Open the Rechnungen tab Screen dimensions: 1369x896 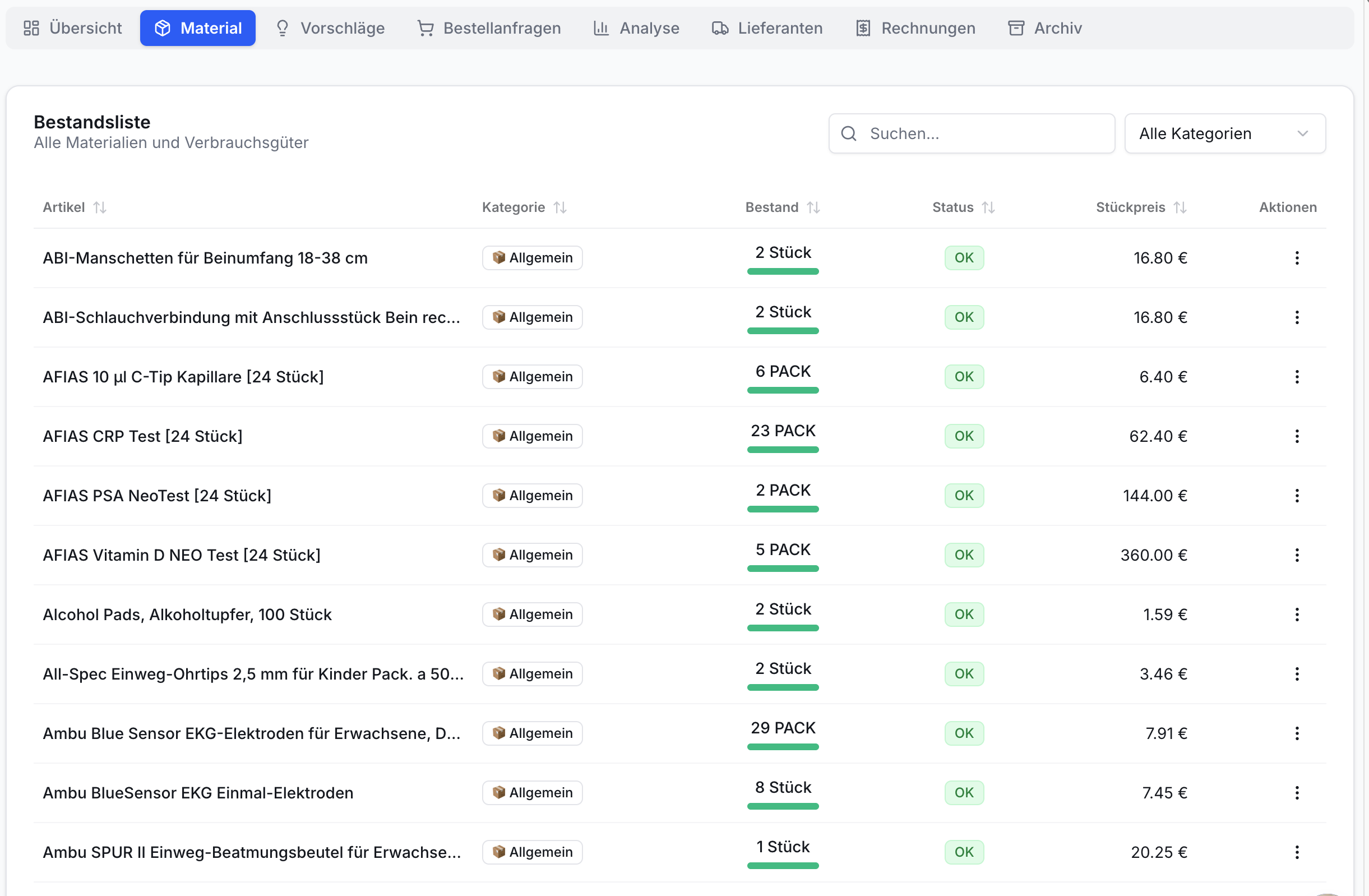click(x=915, y=28)
